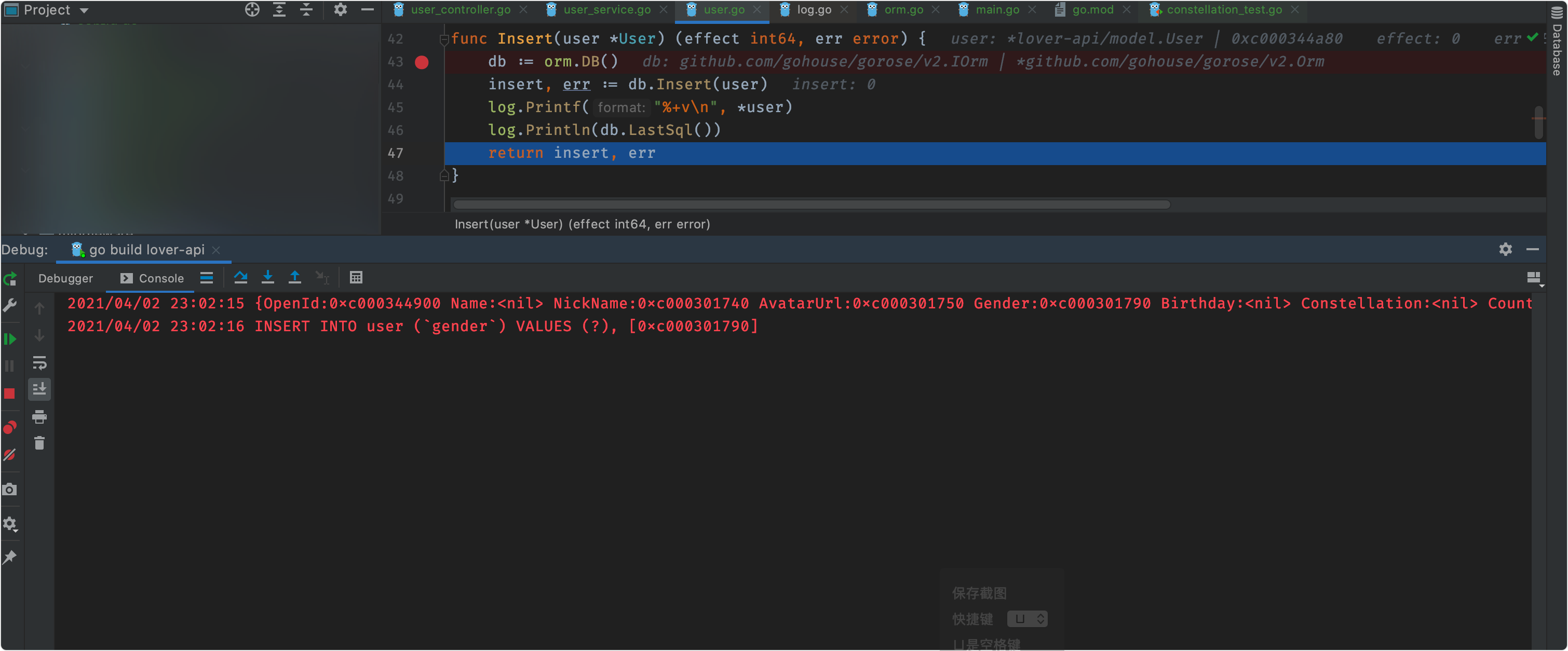Click Step Out debug button
The width and height of the screenshot is (1568, 651).
[x=294, y=278]
